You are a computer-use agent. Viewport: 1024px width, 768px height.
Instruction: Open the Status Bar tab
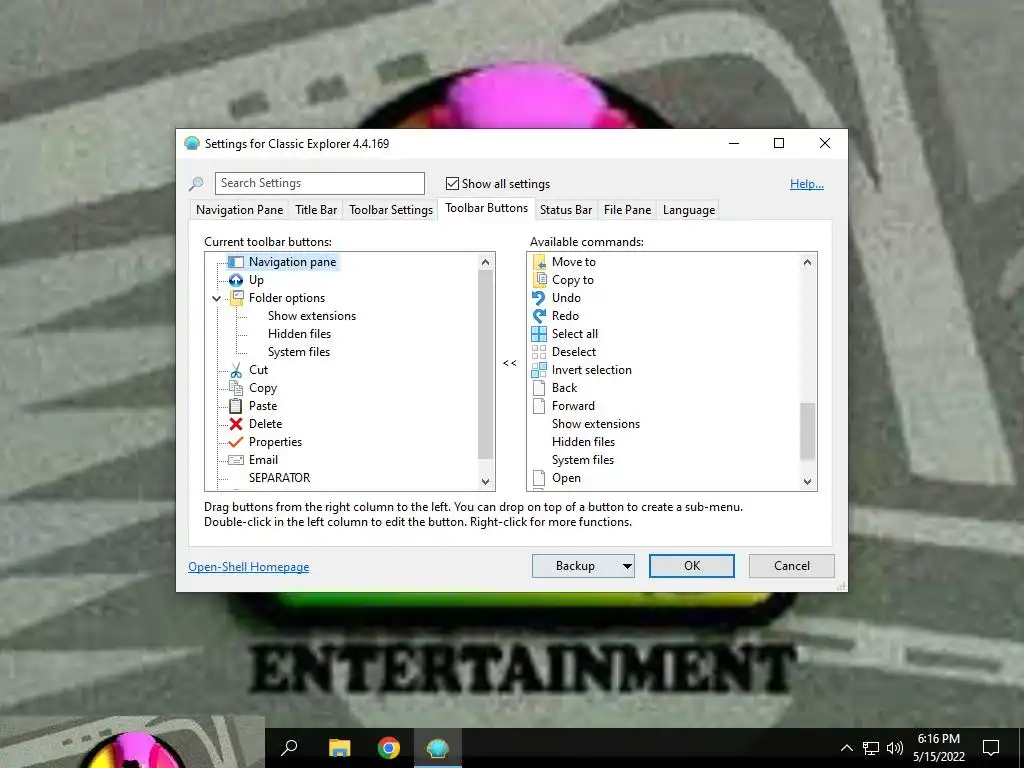point(566,210)
